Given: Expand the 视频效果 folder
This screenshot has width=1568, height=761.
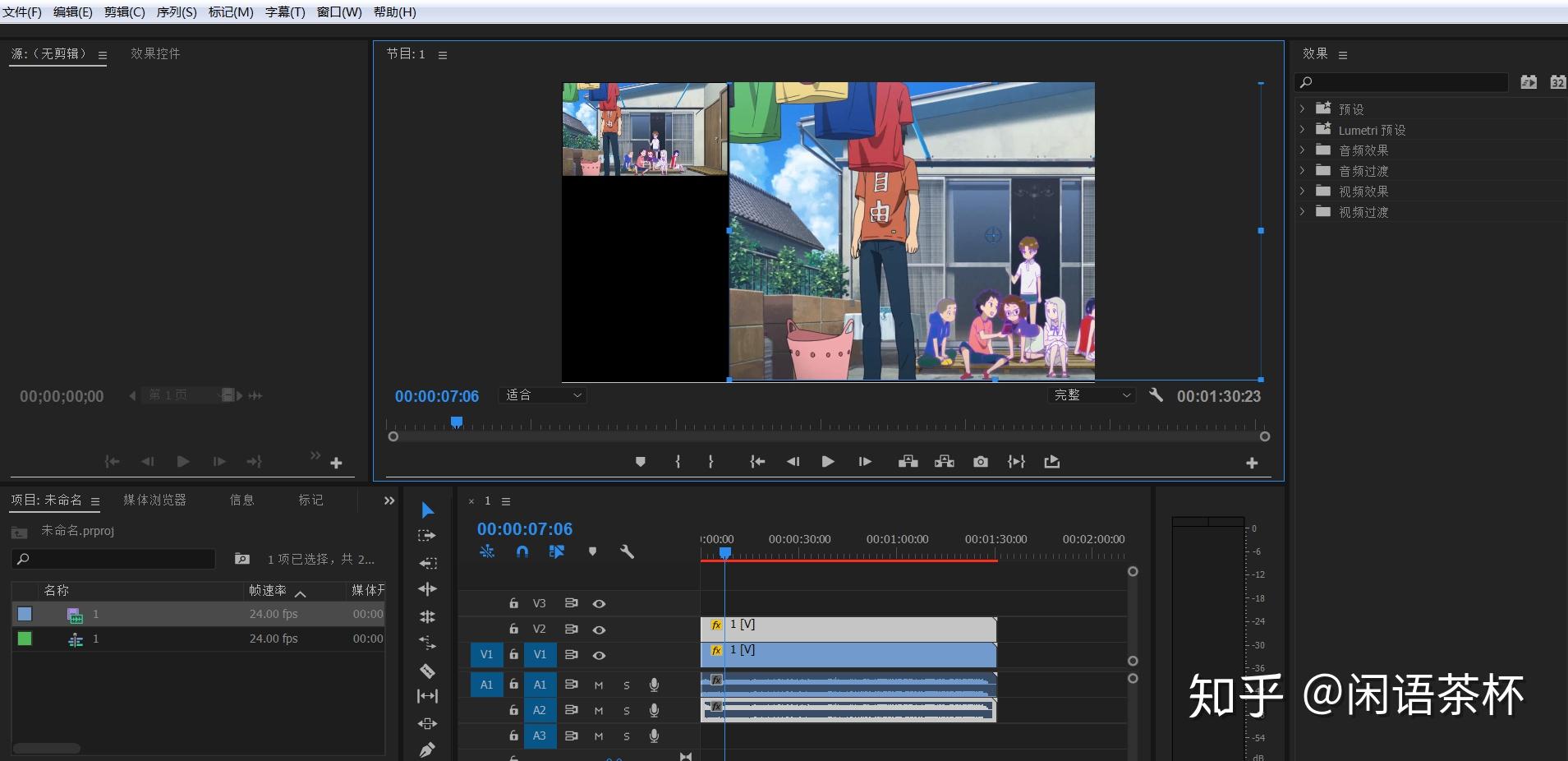Looking at the screenshot, I should click(x=1302, y=191).
